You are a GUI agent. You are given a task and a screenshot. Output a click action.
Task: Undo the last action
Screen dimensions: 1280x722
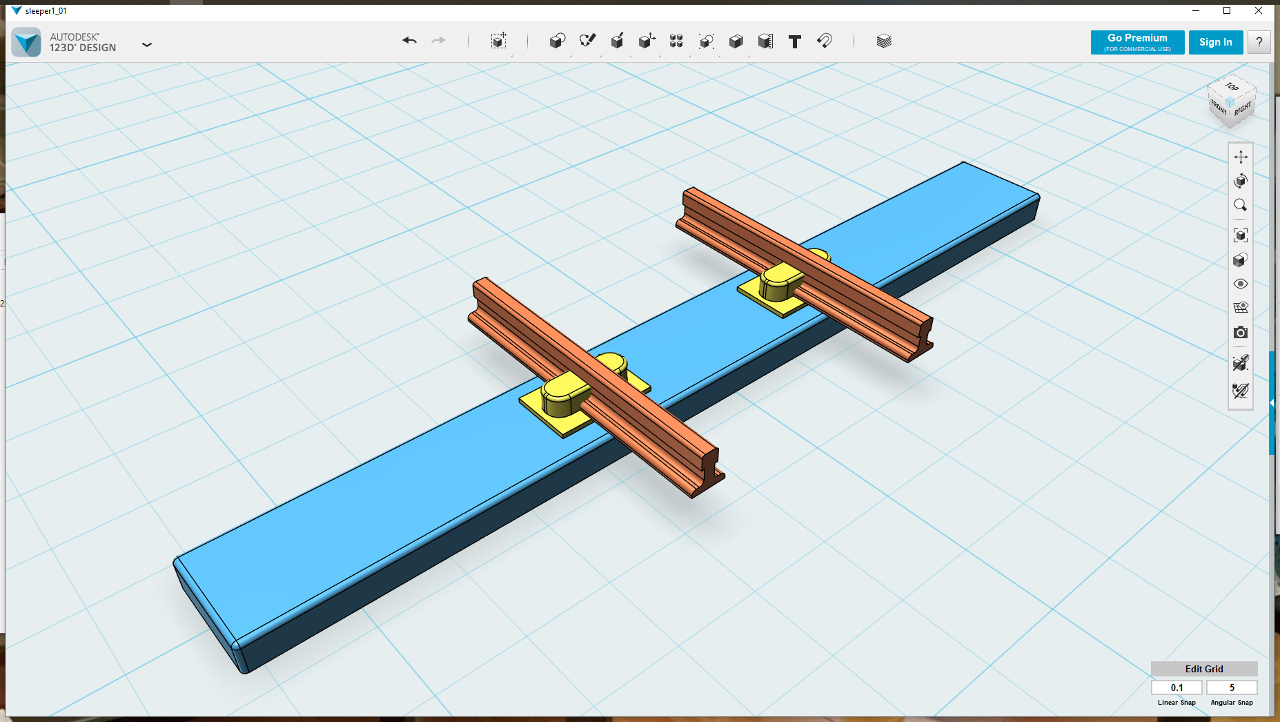point(409,41)
